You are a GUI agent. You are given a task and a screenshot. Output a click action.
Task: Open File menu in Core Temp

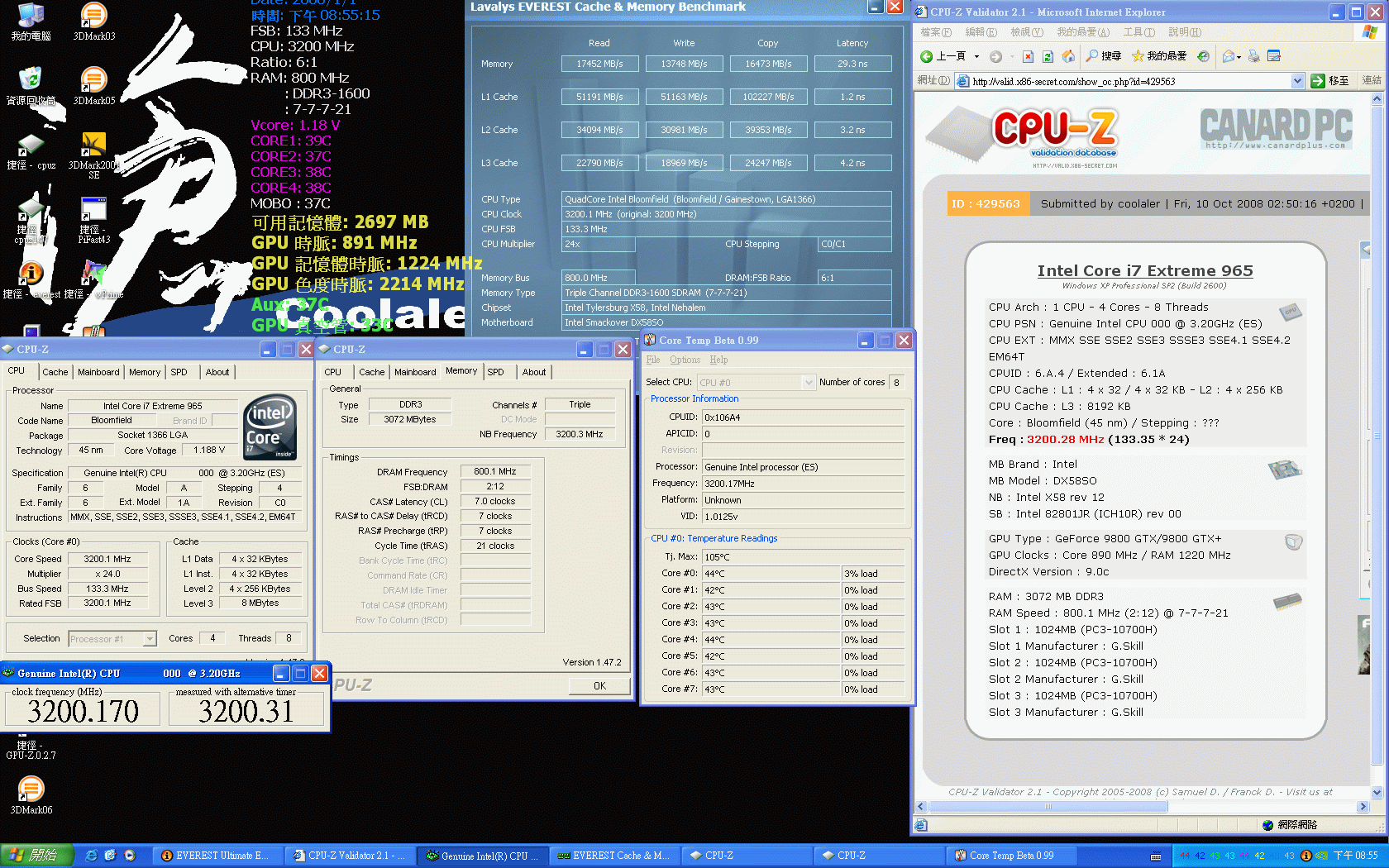point(652,360)
